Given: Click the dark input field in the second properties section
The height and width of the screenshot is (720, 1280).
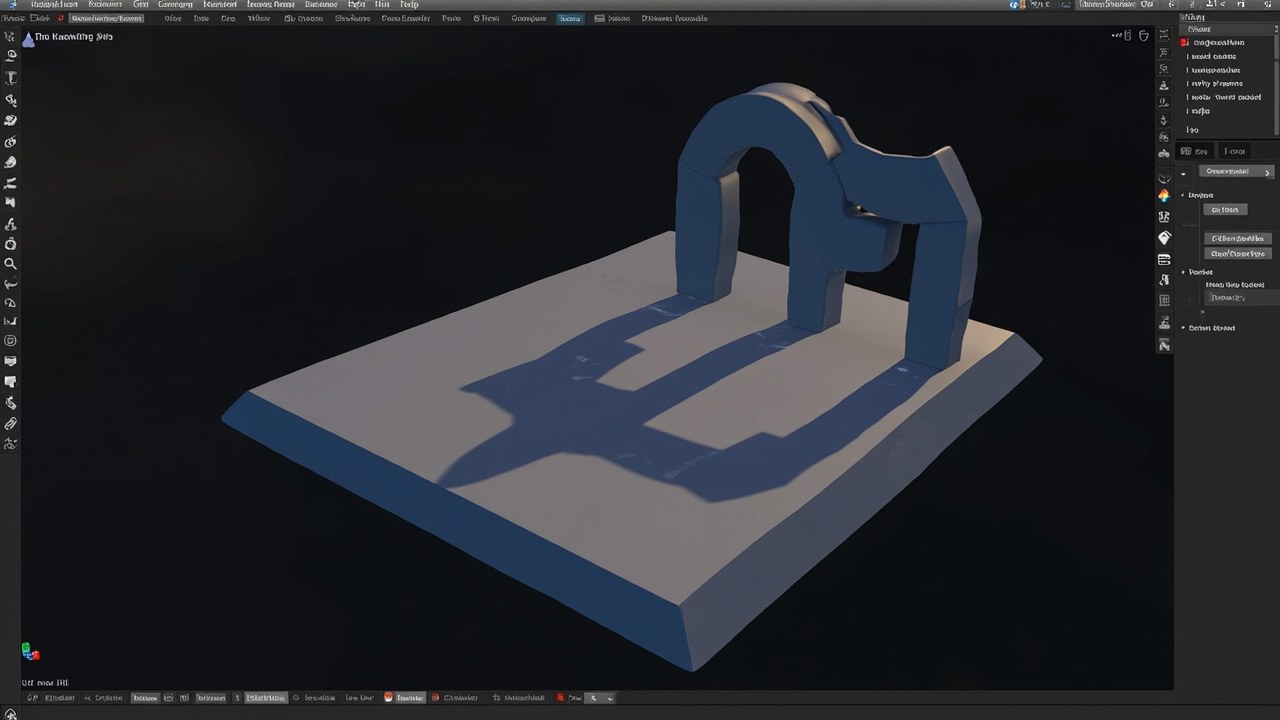Looking at the screenshot, I should [1239, 298].
